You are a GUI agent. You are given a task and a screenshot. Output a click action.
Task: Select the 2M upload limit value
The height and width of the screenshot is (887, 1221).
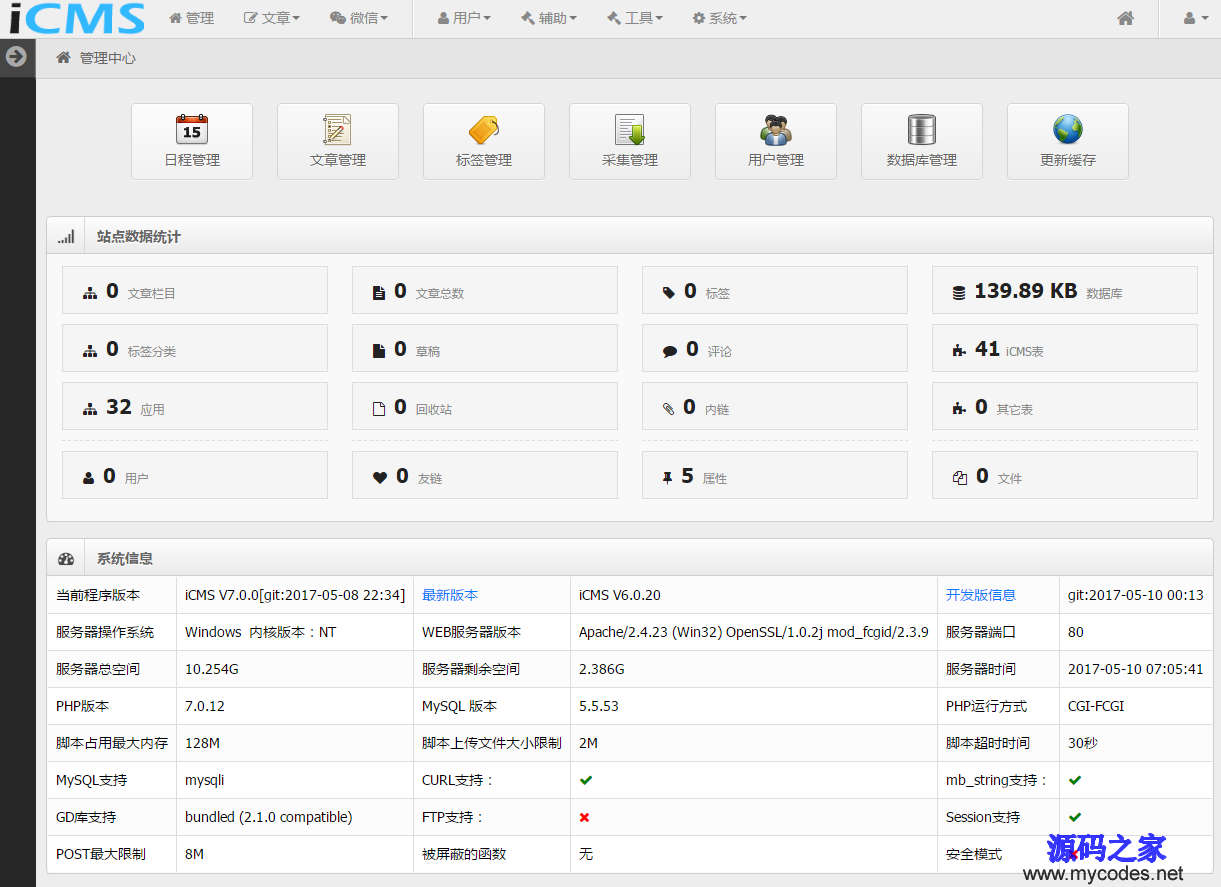click(589, 743)
